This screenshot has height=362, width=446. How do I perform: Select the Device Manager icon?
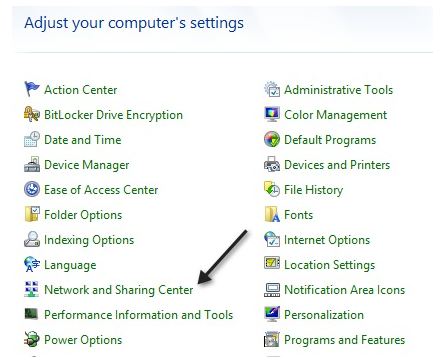[32, 164]
